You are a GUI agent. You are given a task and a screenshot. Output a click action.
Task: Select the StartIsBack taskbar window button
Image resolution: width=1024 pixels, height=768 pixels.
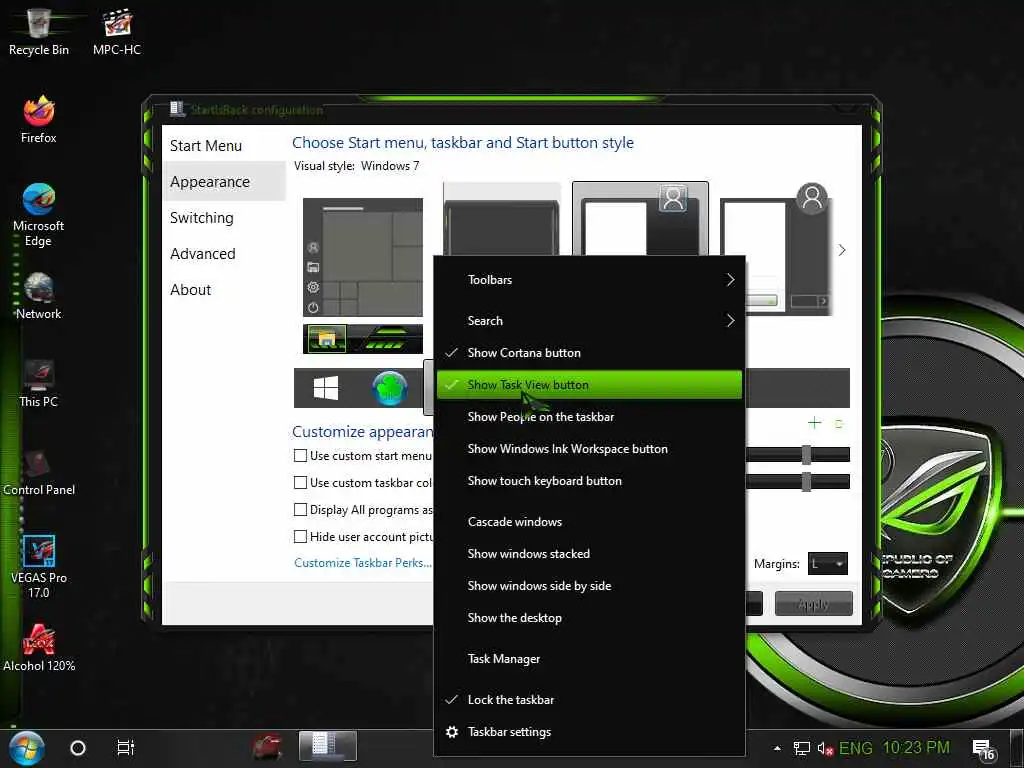(328, 746)
